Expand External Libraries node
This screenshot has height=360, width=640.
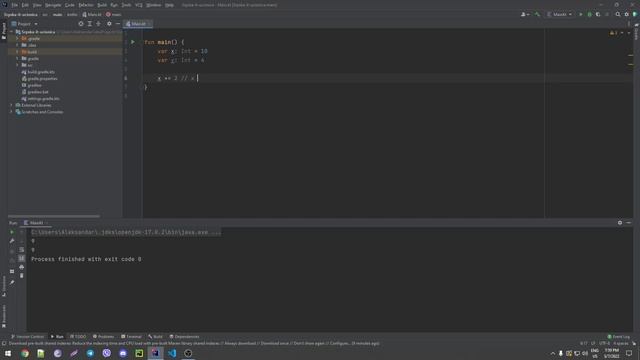[x=11, y=105]
